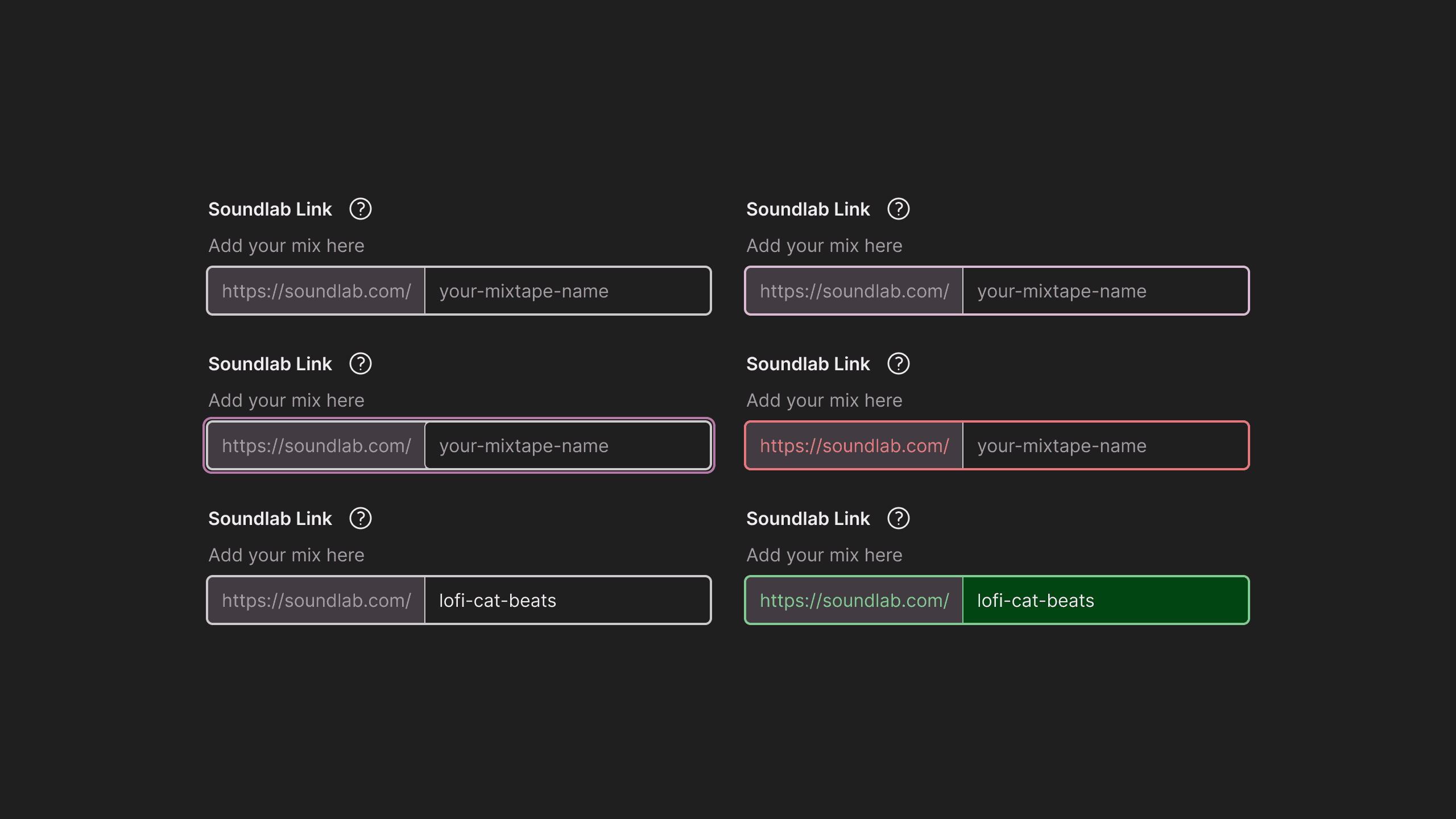Click the red https://soundlab.com/ prefix
This screenshot has height=819, width=1456.
tap(854, 446)
